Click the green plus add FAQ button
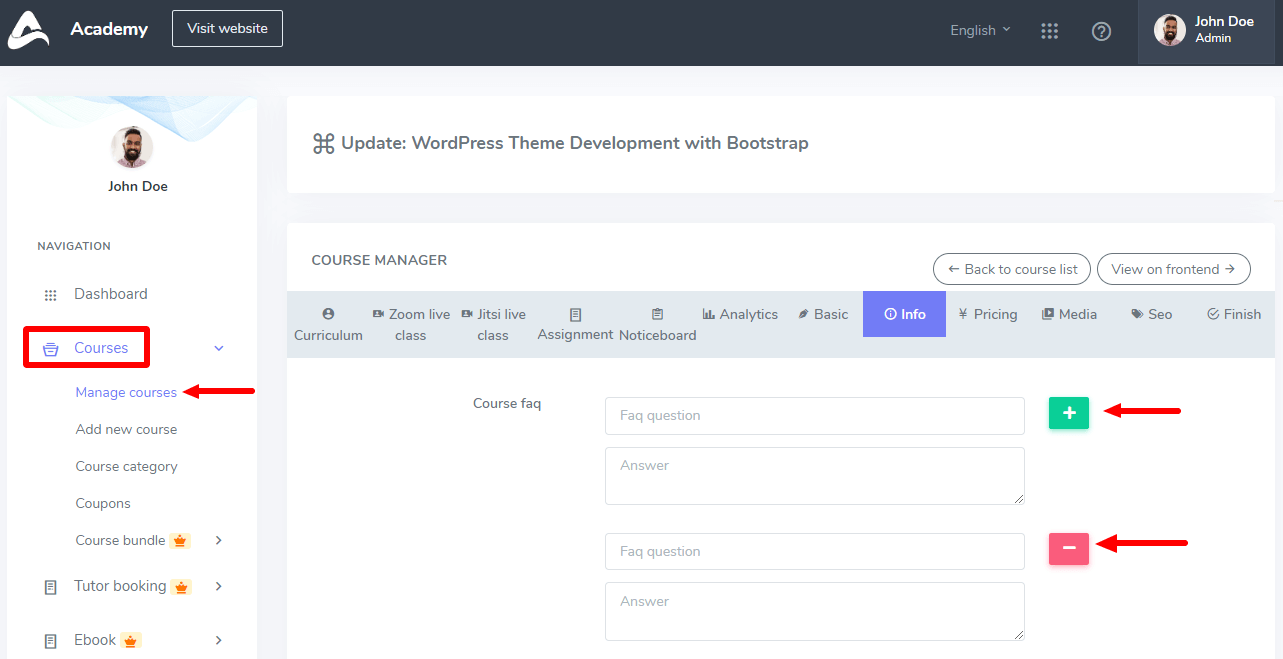1283x659 pixels. 1068,413
